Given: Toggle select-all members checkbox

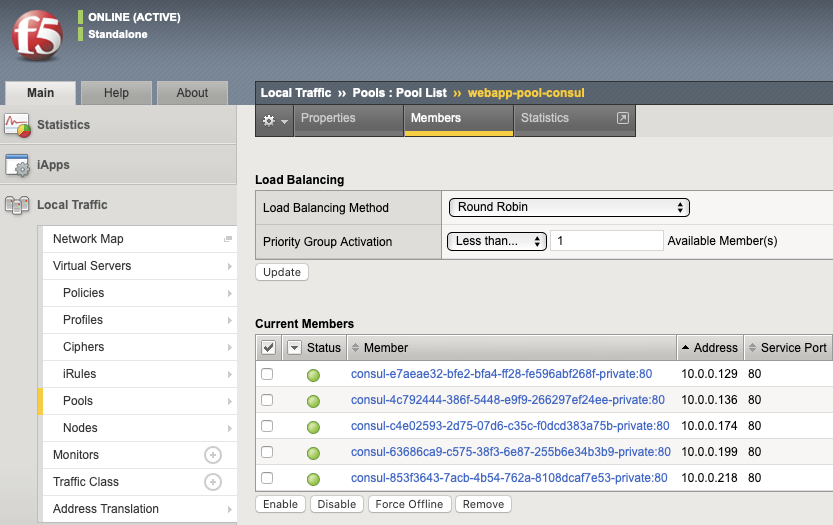Looking at the screenshot, I should click(268, 348).
